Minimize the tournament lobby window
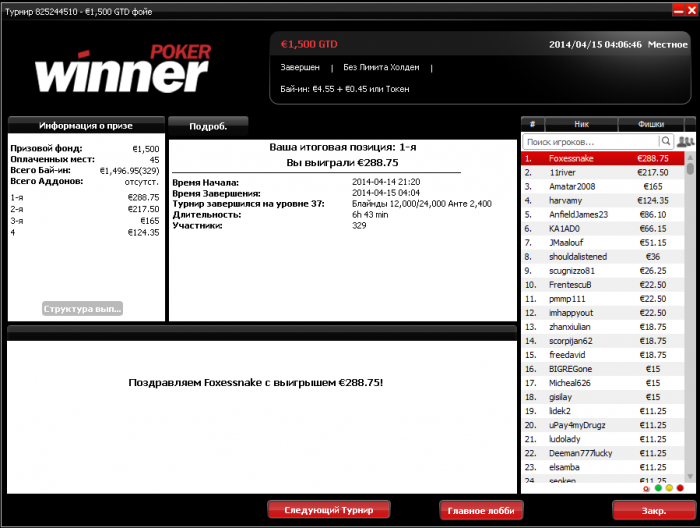The height and width of the screenshot is (528, 700). (x=678, y=10)
